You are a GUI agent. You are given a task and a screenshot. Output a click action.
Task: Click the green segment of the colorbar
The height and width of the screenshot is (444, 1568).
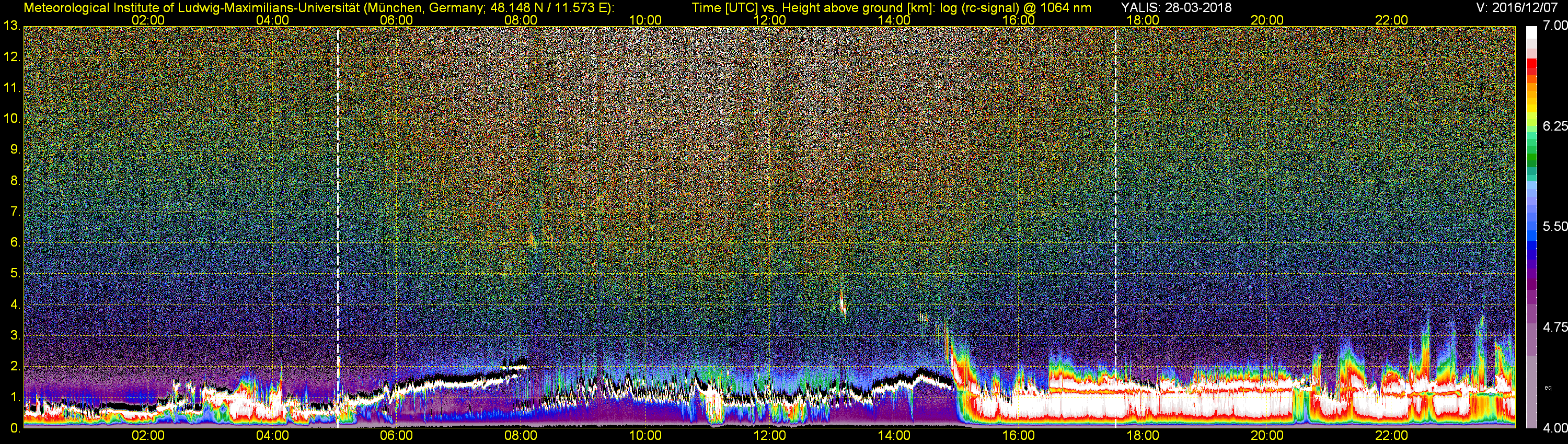1531,157
